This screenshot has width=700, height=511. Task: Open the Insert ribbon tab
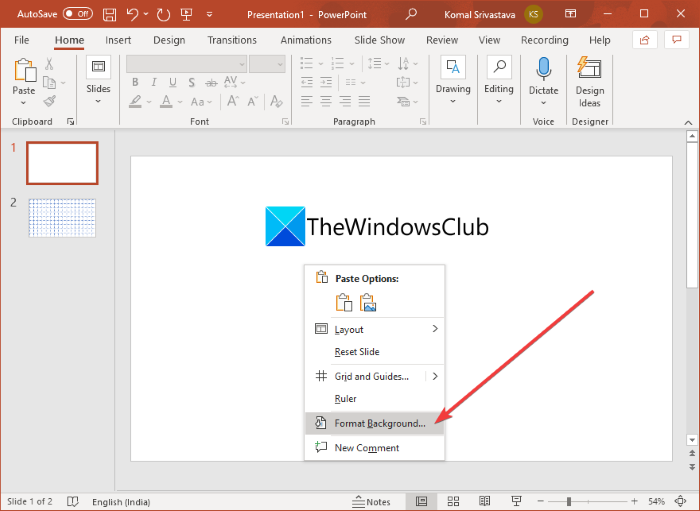118,40
